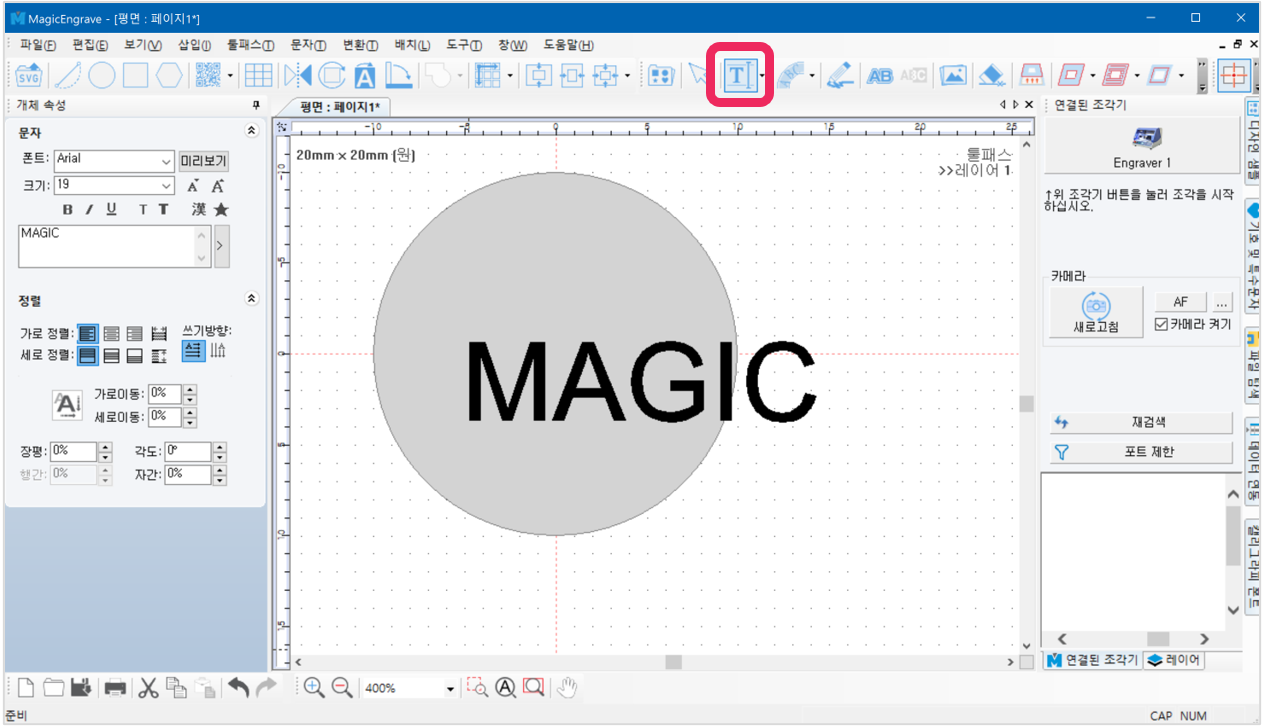Select the hand pan tool
Image resolution: width=1263 pixels, height=727 pixels.
point(568,687)
